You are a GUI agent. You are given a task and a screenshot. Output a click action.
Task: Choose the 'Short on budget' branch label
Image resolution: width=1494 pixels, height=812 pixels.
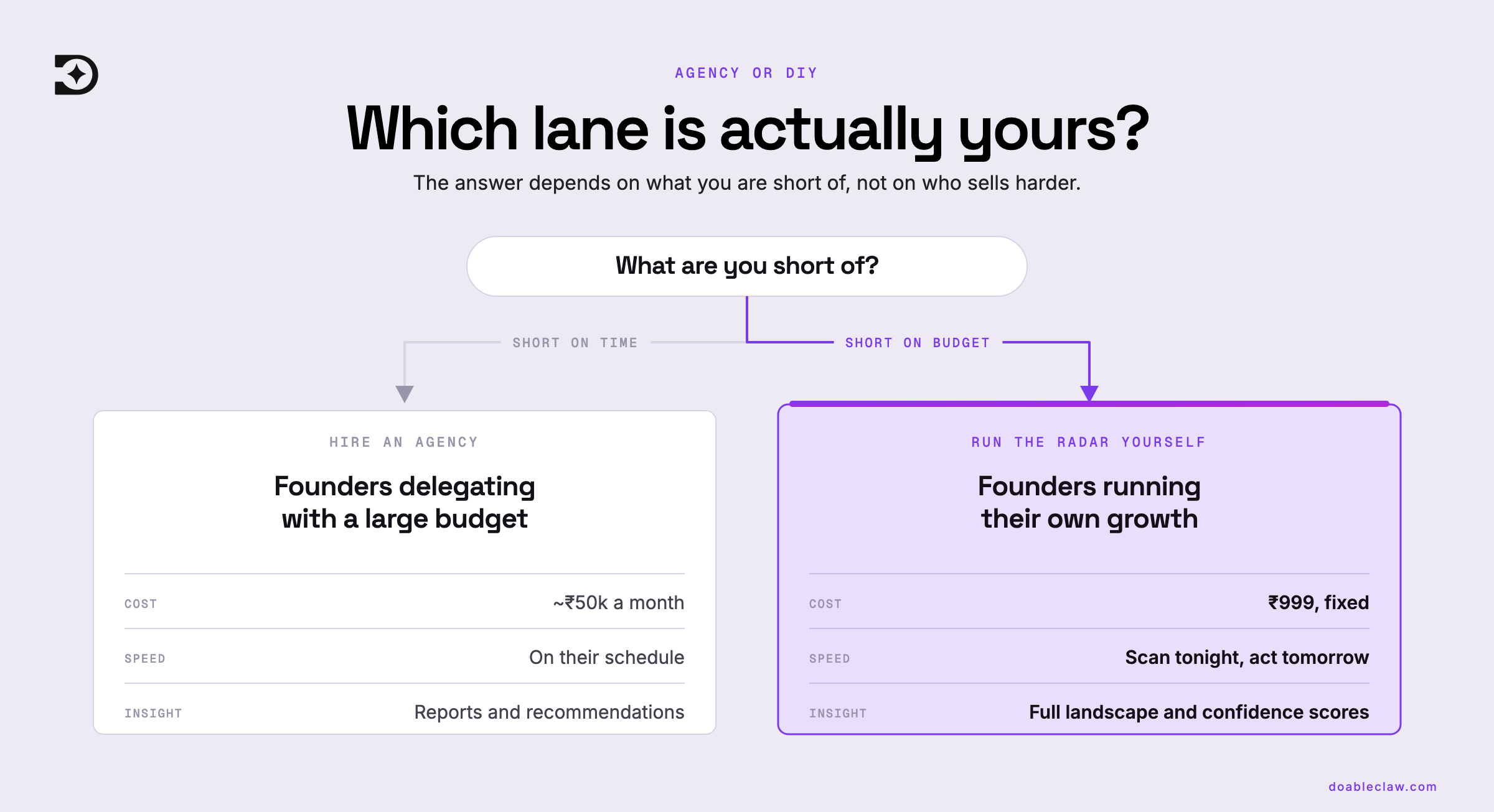pos(918,343)
